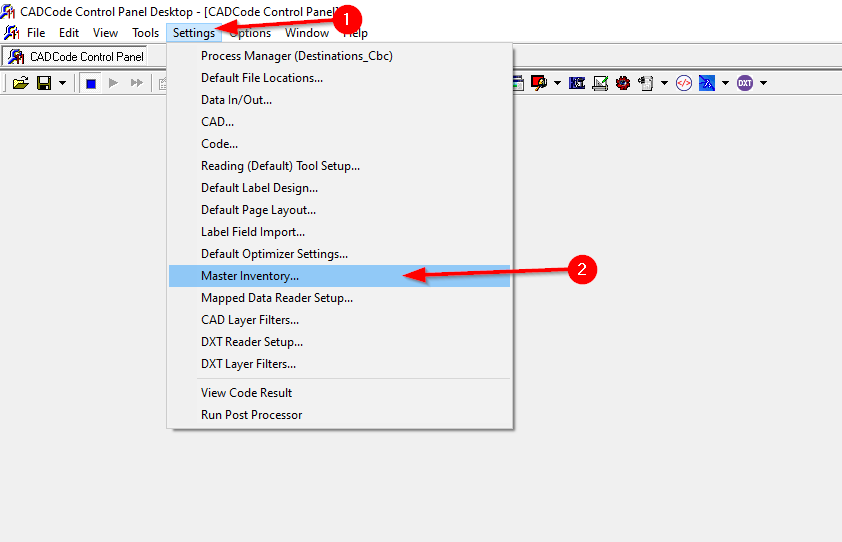Select Master Inventory from the menu
The image size is (842, 542).
tap(339, 276)
